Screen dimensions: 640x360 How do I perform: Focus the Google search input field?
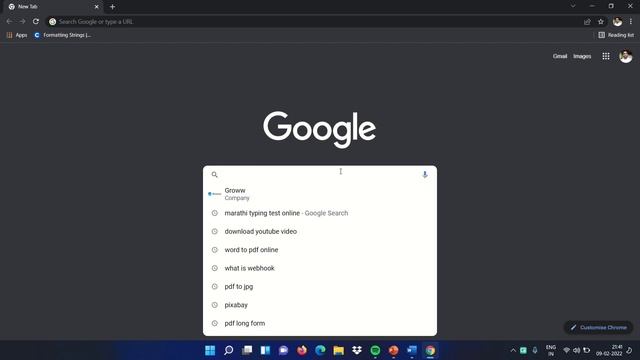coord(320,175)
